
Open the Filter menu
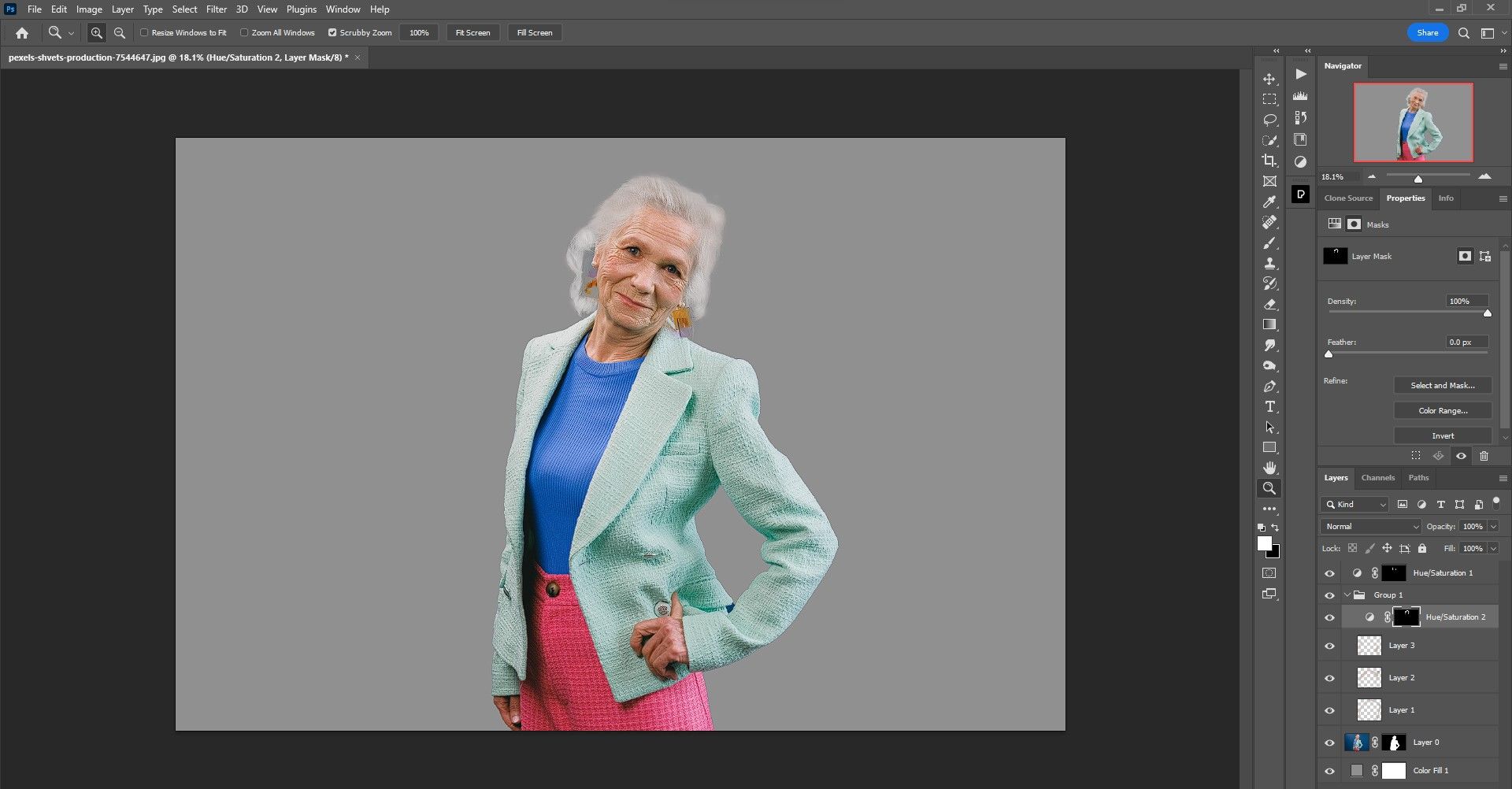pos(217,9)
